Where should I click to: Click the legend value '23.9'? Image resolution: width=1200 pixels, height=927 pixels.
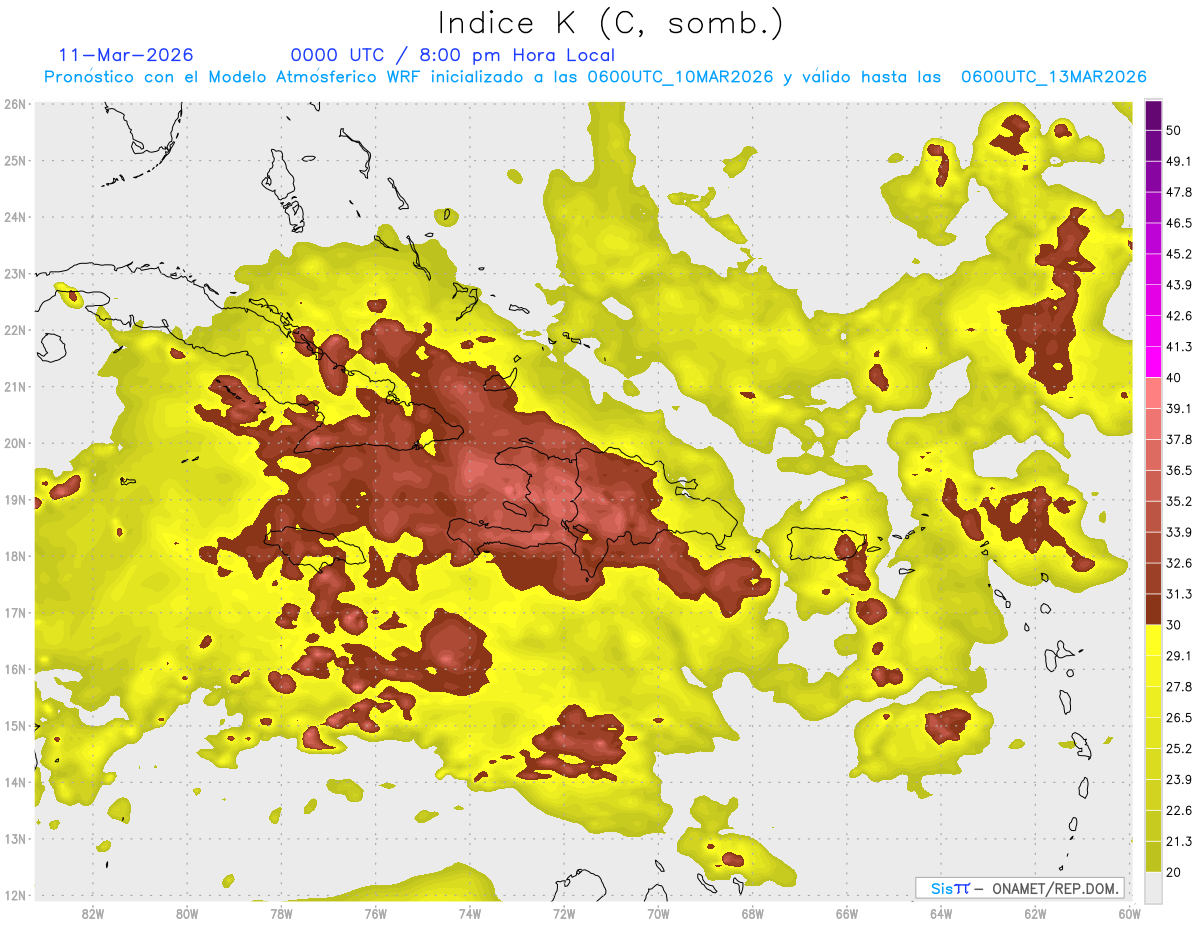tap(1178, 780)
